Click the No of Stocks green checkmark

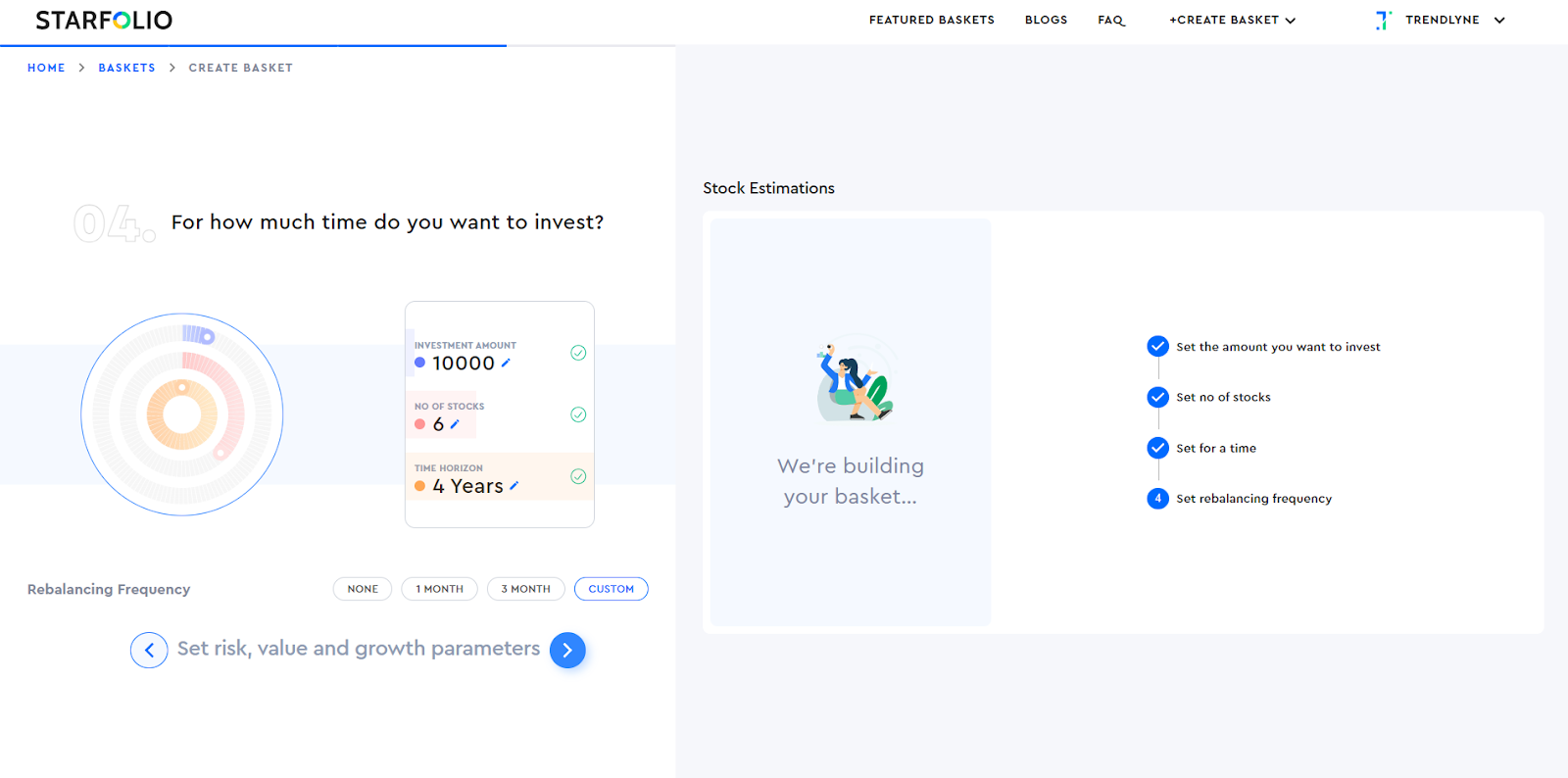pos(578,414)
